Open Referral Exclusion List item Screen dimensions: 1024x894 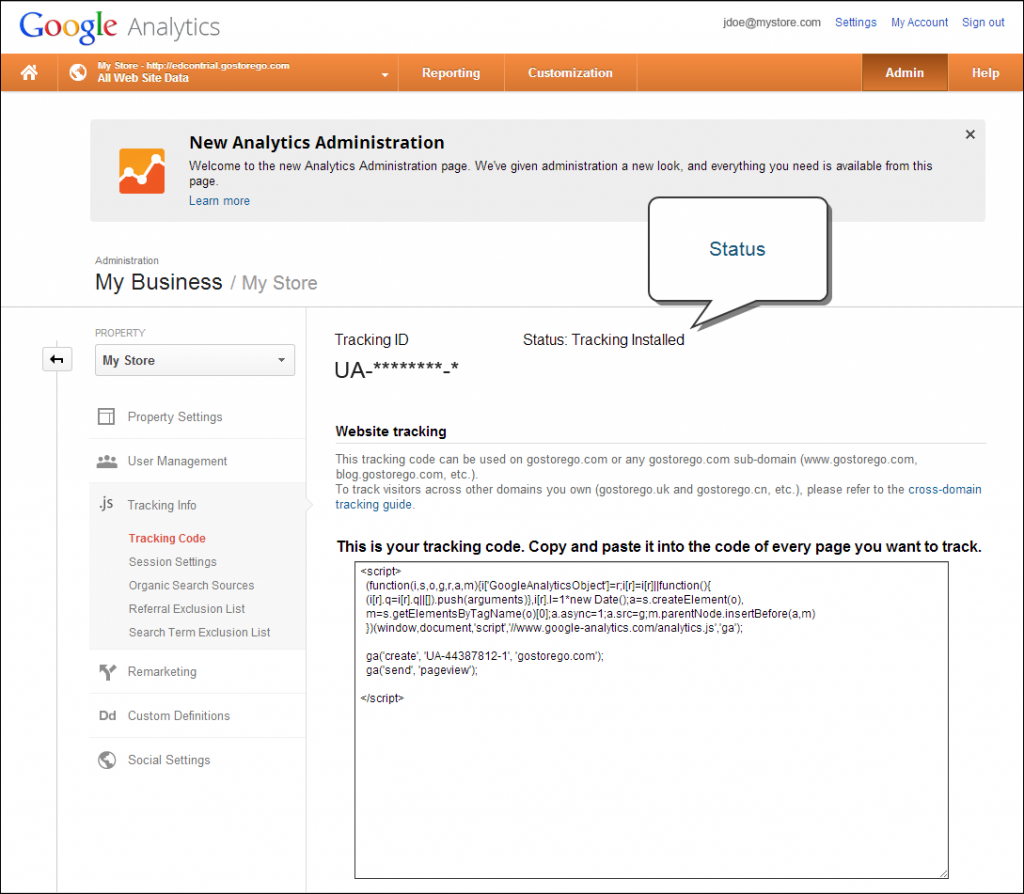click(x=187, y=609)
